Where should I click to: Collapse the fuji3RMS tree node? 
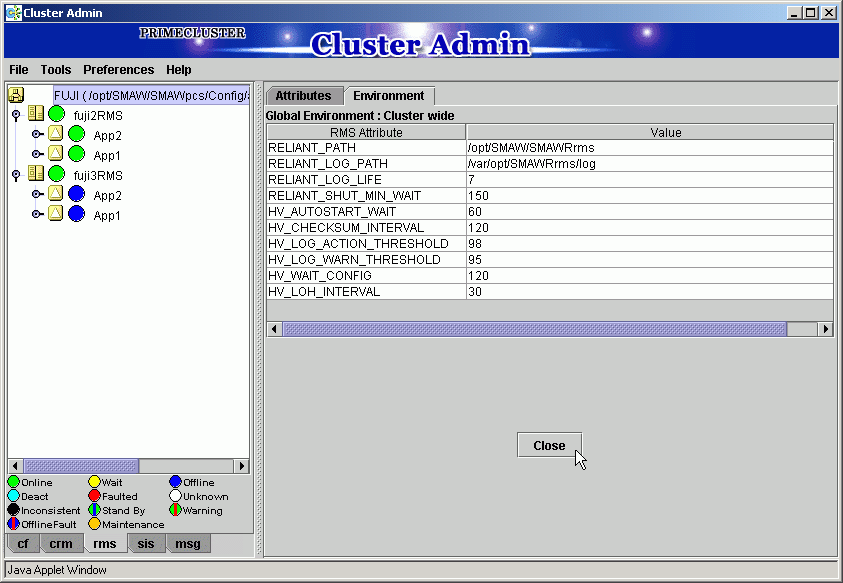pos(16,175)
